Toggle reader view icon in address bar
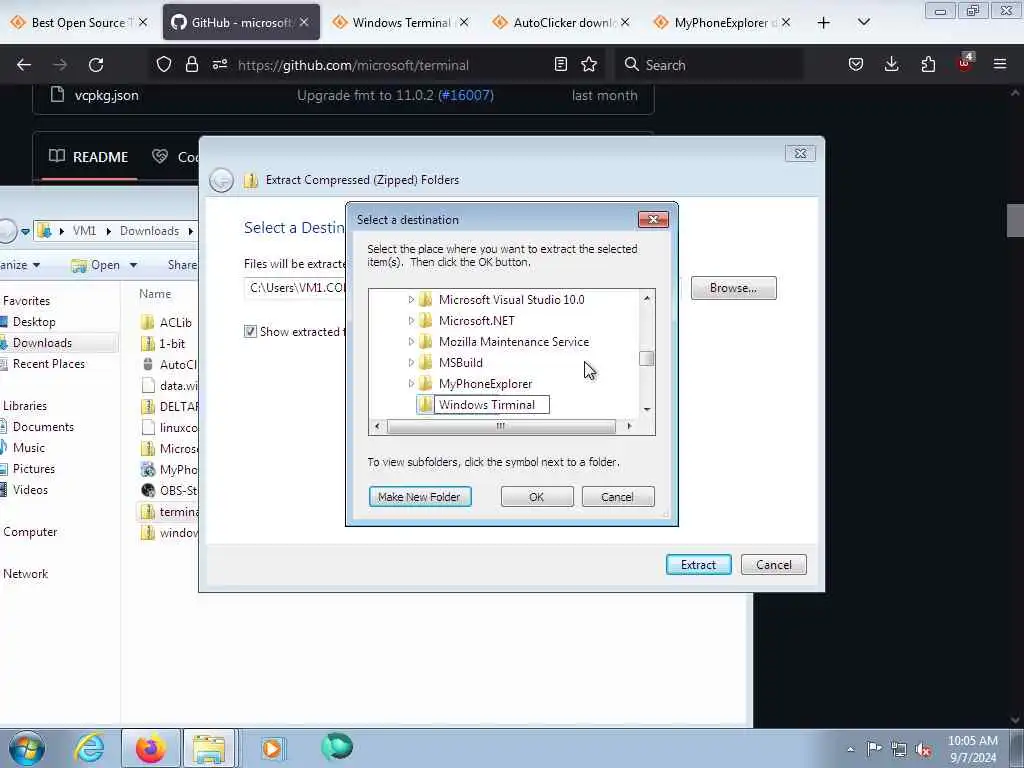The width and height of the screenshot is (1024, 768). point(560,65)
